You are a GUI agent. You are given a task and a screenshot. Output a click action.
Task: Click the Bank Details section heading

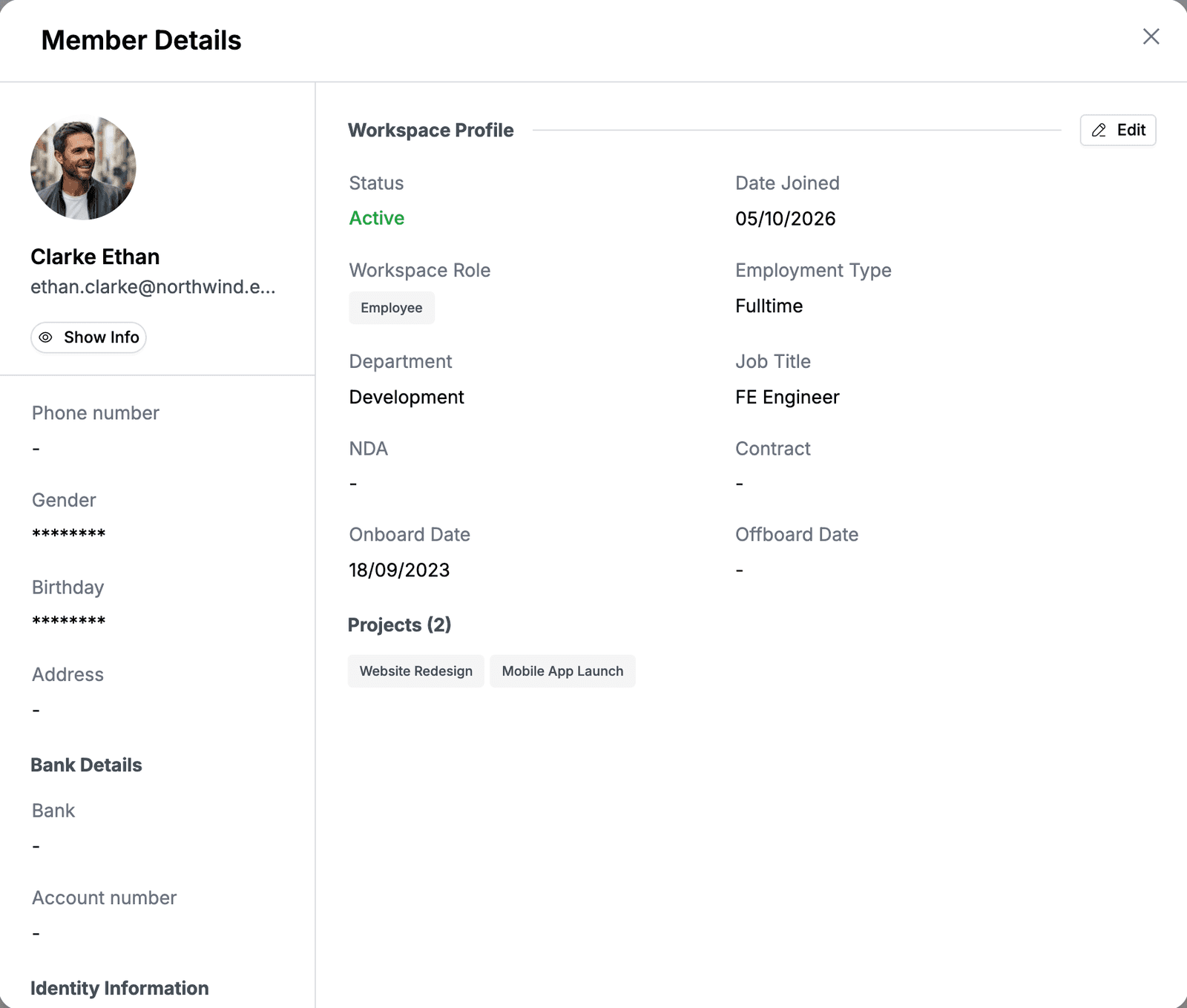[86, 765]
